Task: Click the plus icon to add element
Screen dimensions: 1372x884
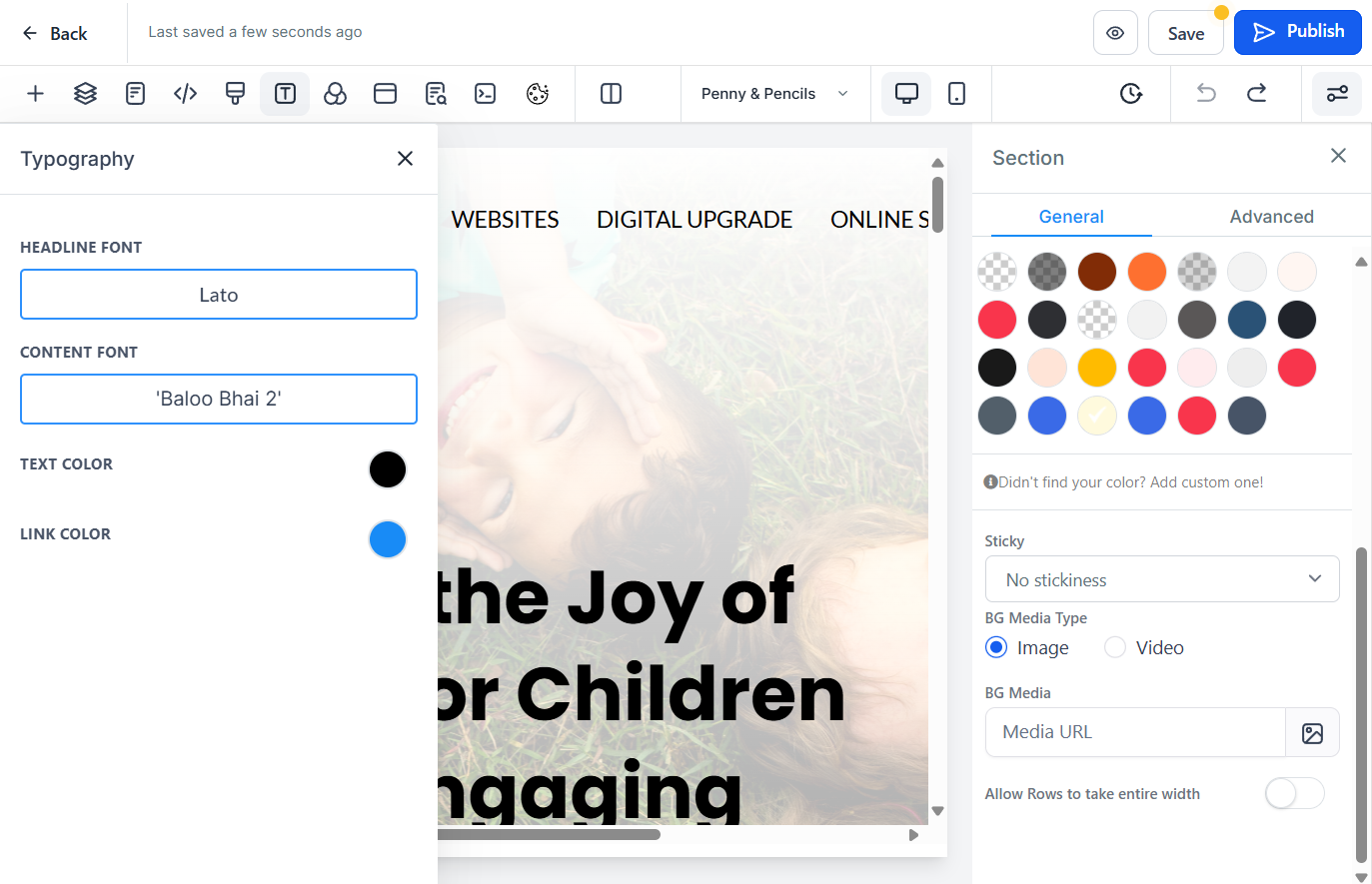Action: 35,94
